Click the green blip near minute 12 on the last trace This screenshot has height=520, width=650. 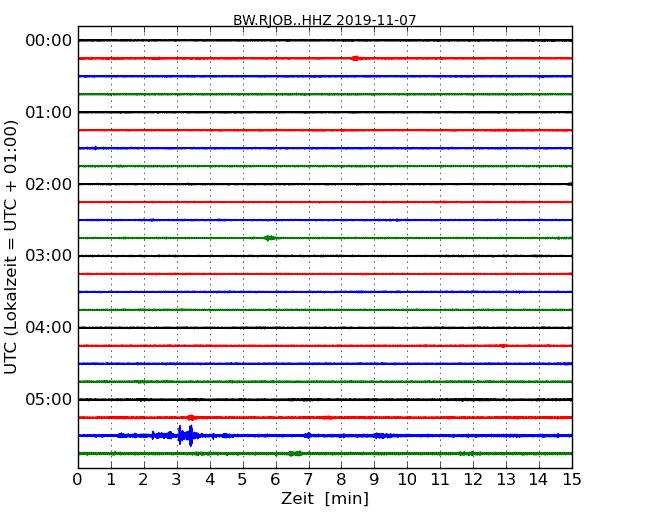point(467,454)
